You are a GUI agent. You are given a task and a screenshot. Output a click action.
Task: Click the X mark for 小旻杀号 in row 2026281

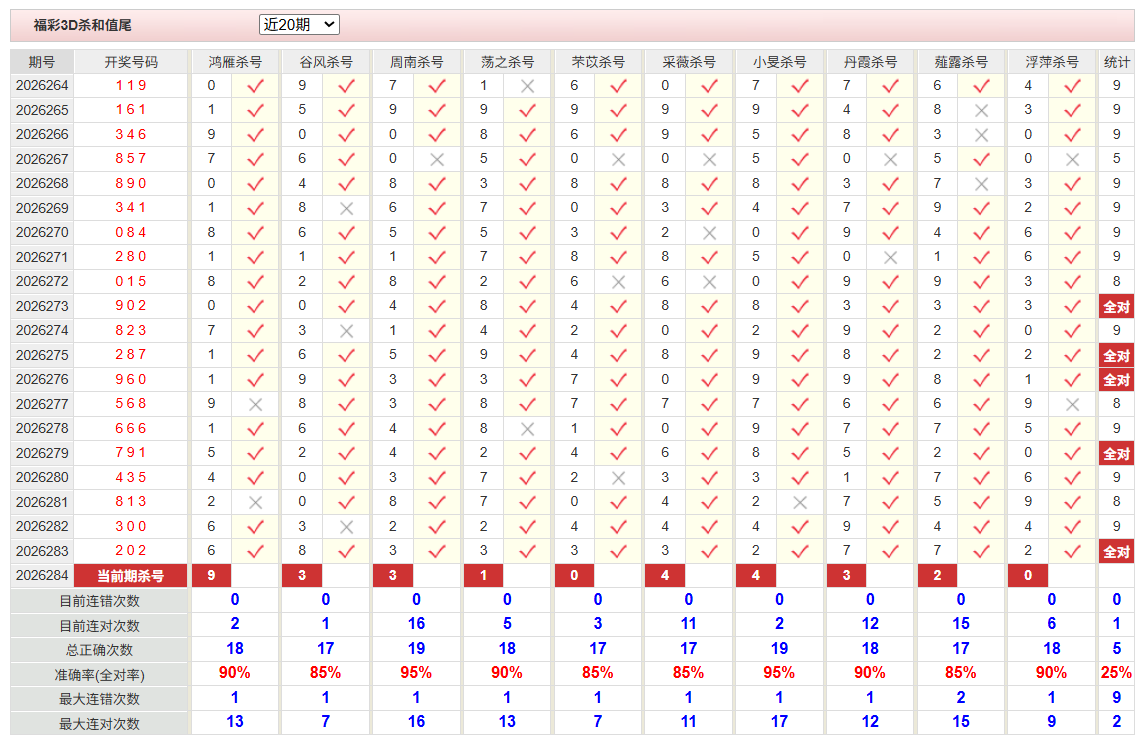[800, 502]
